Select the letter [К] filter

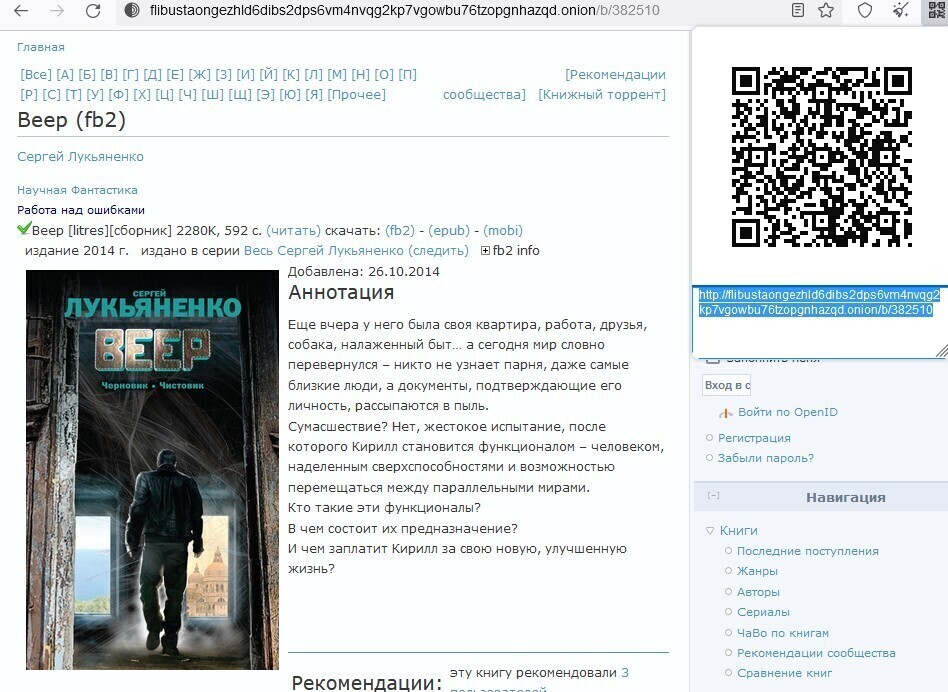291,74
